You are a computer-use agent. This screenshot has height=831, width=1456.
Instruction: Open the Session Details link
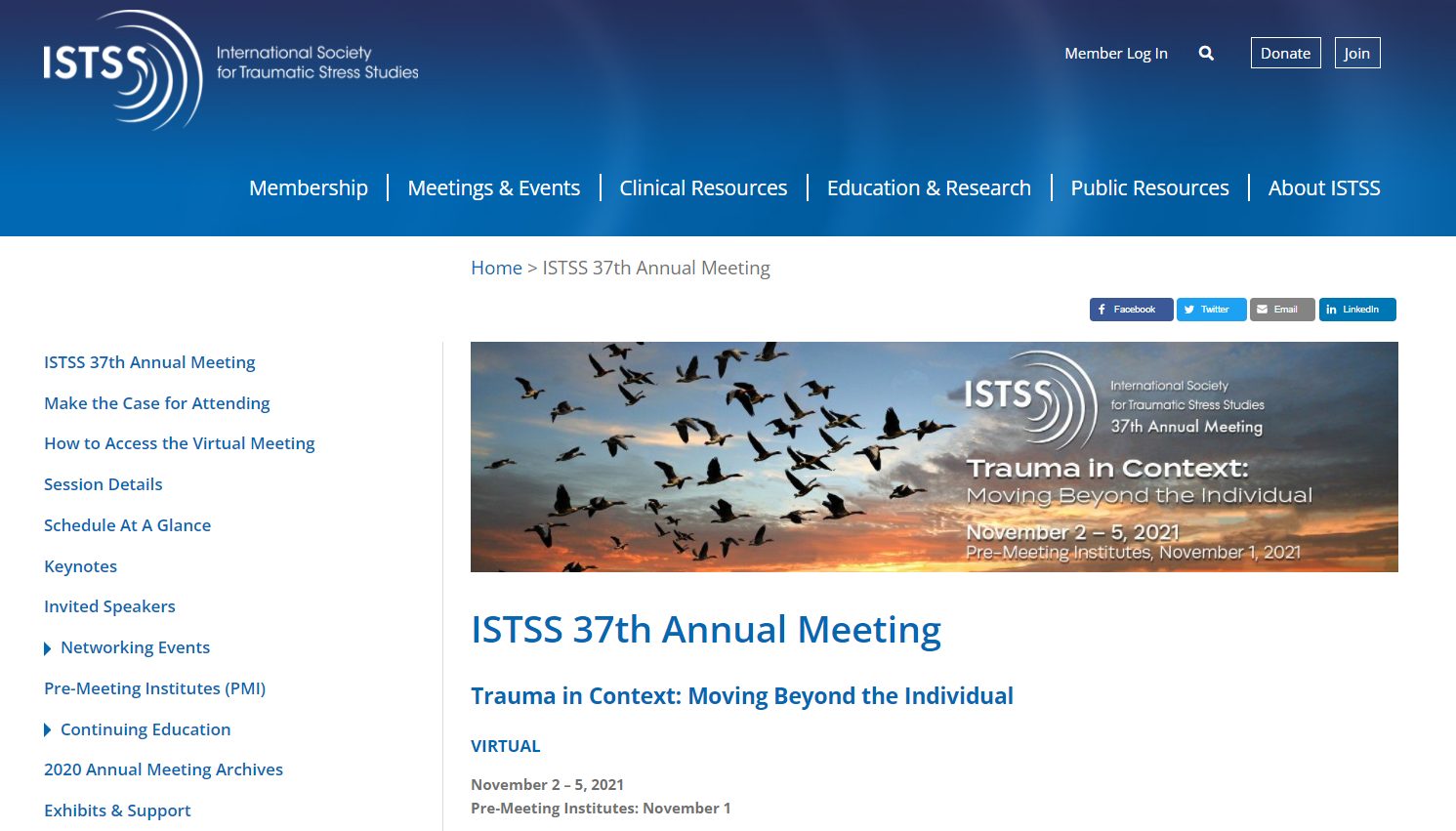point(104,484)
